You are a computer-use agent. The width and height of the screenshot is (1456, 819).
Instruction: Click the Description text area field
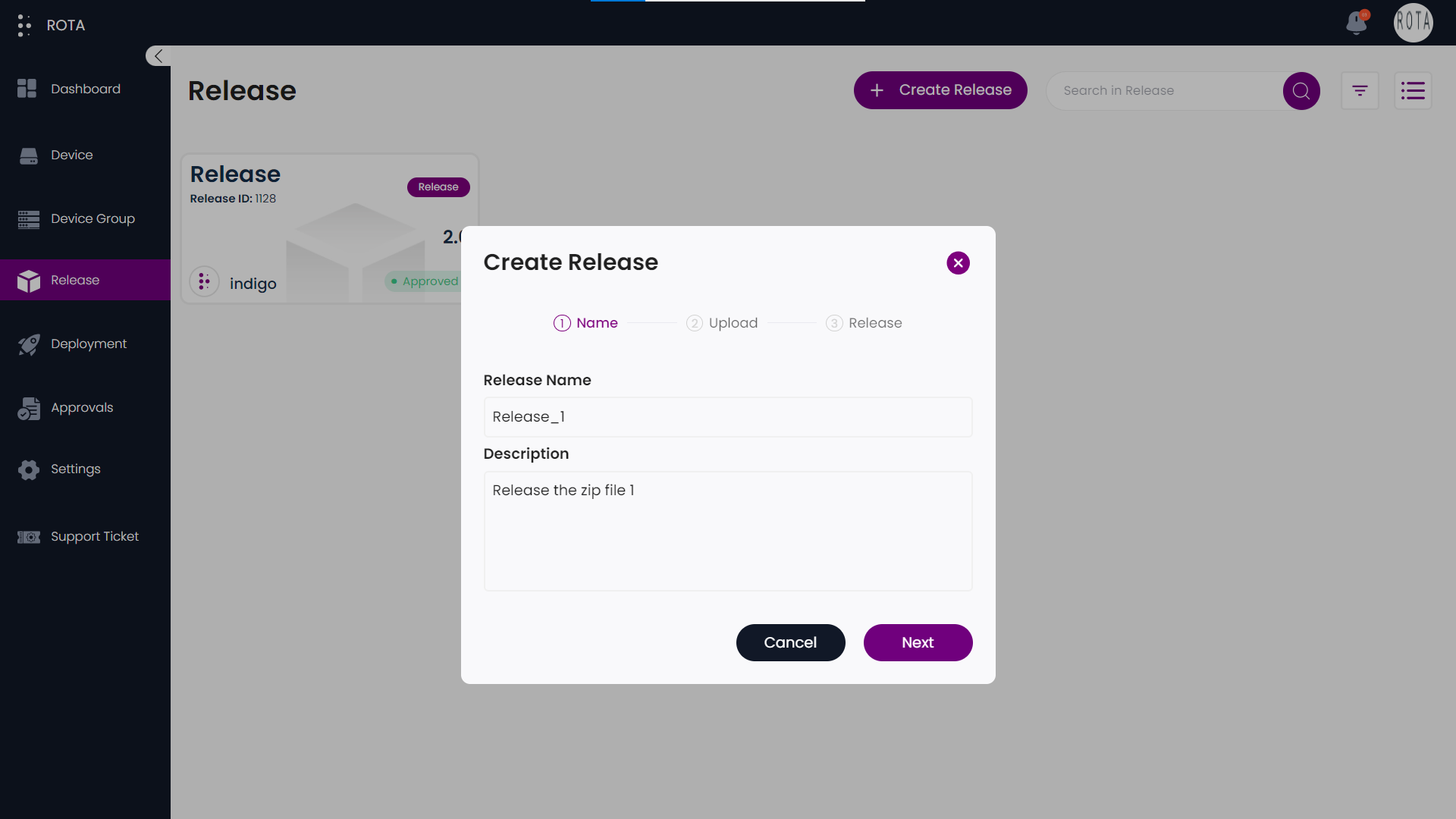tap(728, 530)
